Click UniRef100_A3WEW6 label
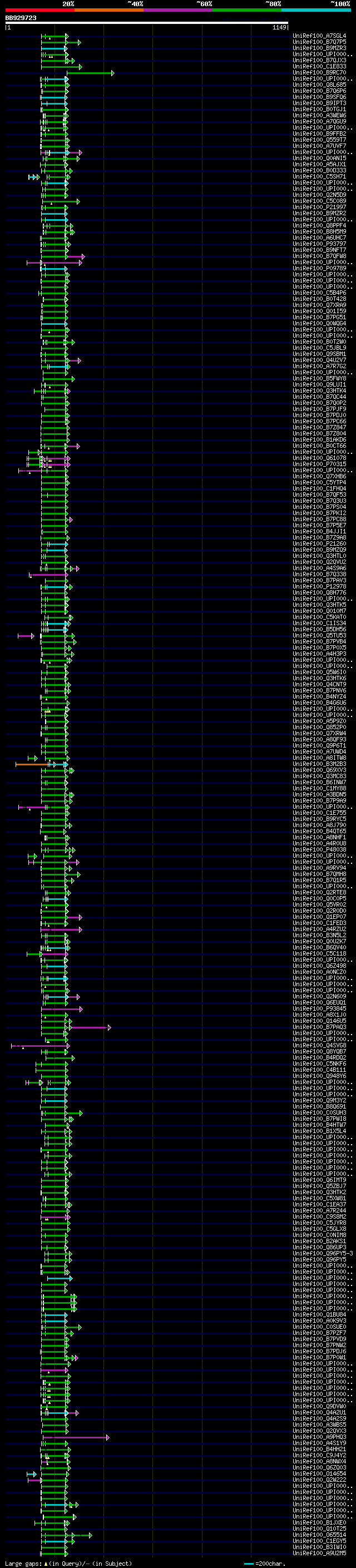The height and width of the screenshot is (1568, 356). pyautogui.click(x=319, y=116)
